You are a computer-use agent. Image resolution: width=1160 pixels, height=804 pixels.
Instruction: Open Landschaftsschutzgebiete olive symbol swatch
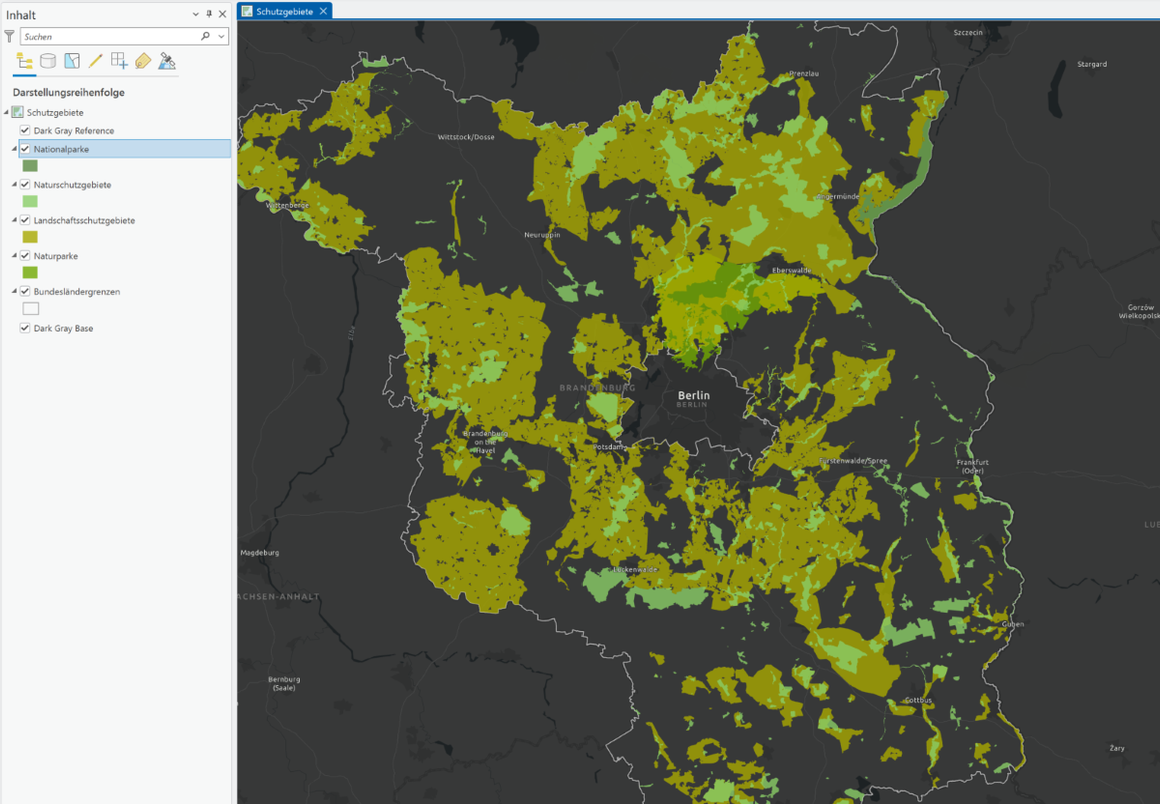[x=30, y=237]
